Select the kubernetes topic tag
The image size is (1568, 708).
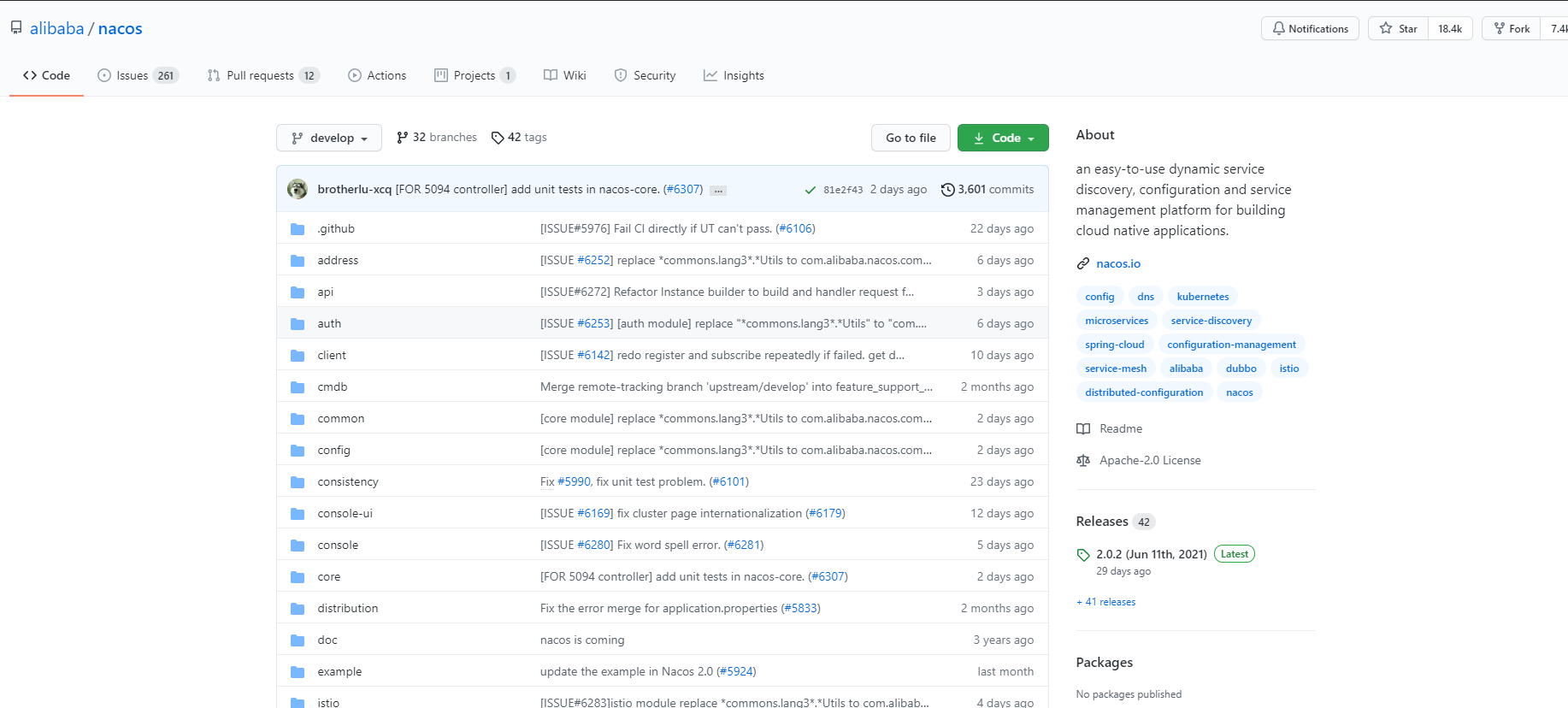click(x=1203, y=297)
